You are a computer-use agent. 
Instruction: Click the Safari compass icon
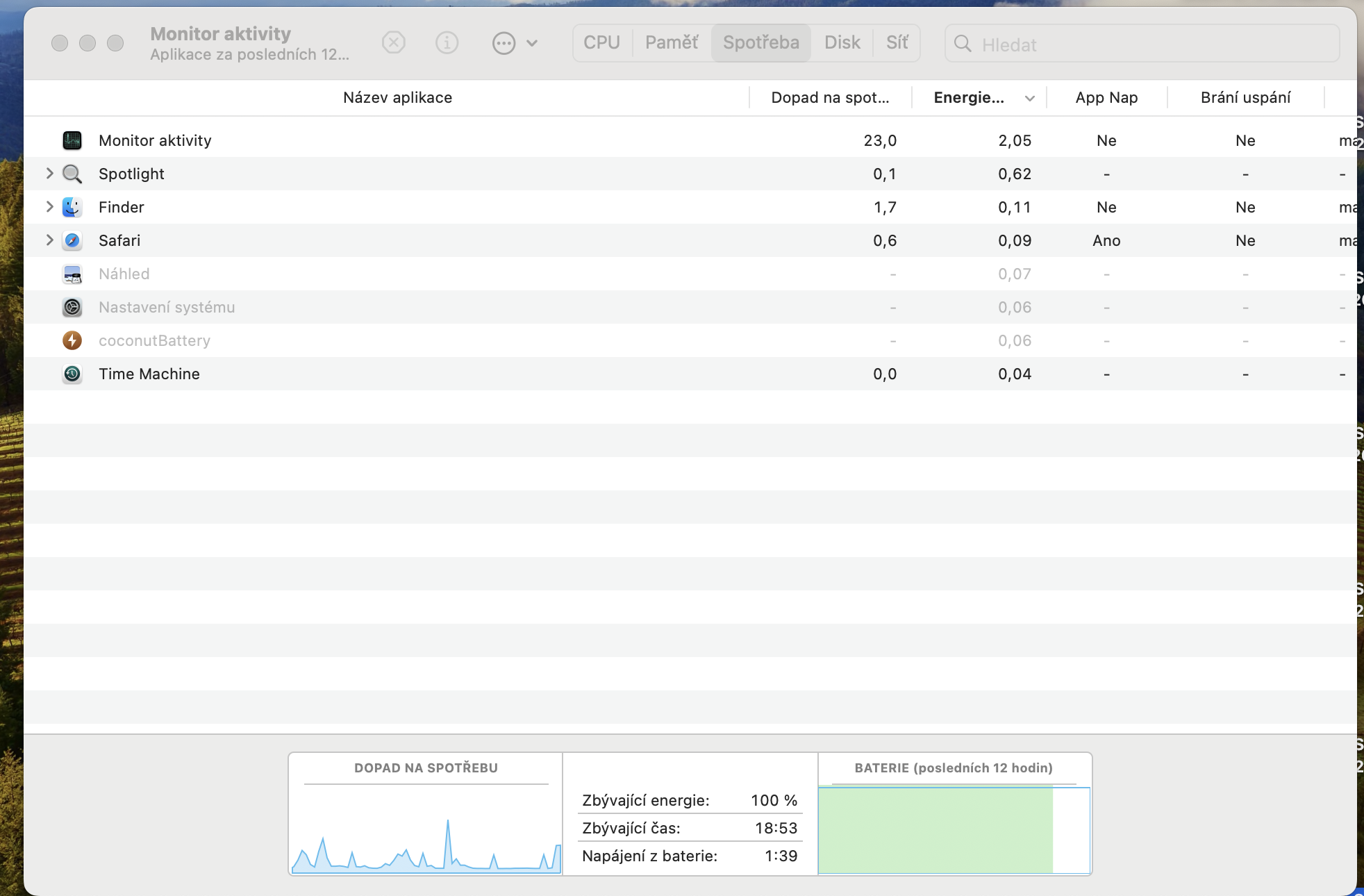tap(72, 240)
